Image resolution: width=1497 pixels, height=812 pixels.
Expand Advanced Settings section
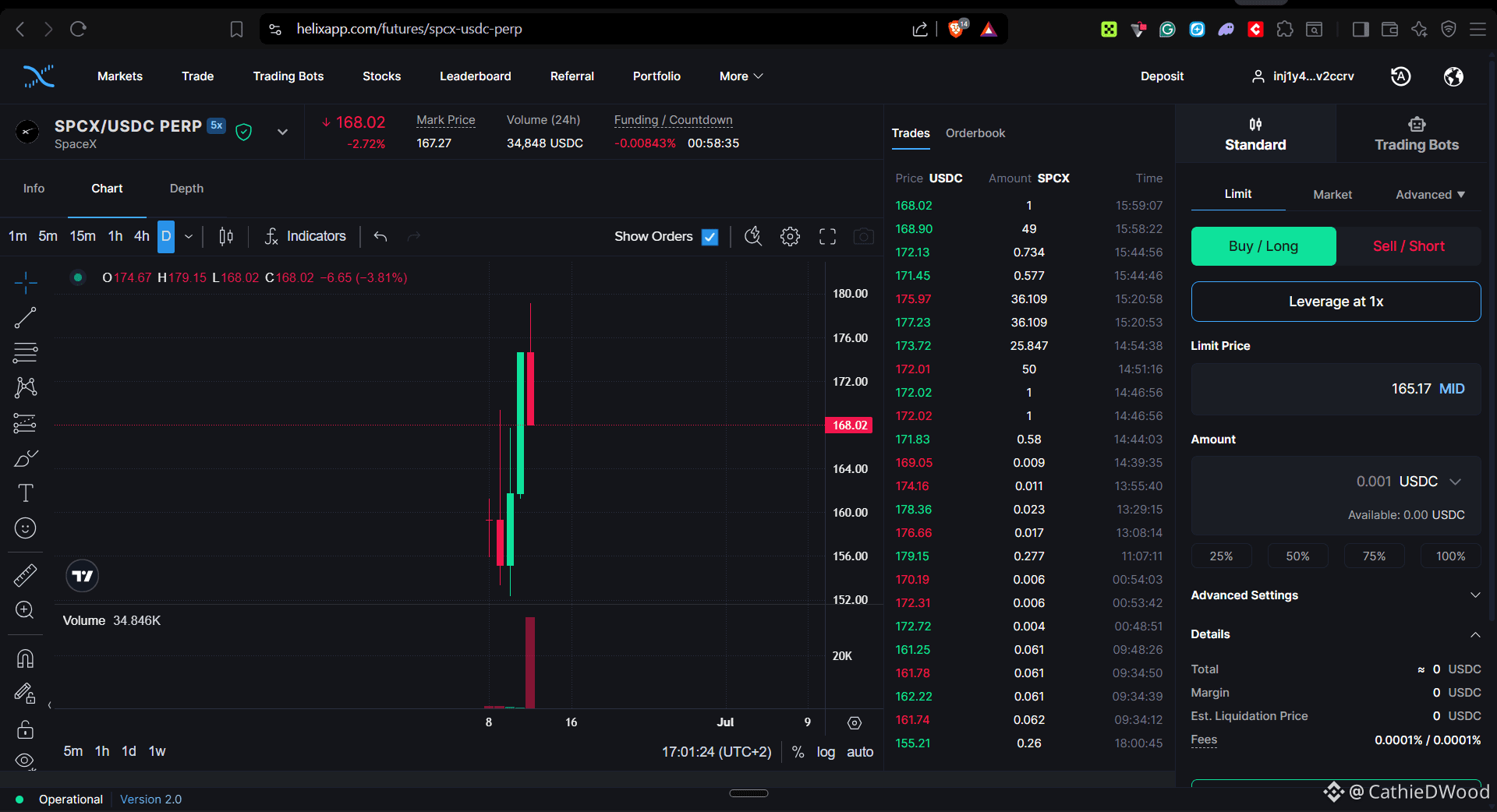click(1336, 595)
